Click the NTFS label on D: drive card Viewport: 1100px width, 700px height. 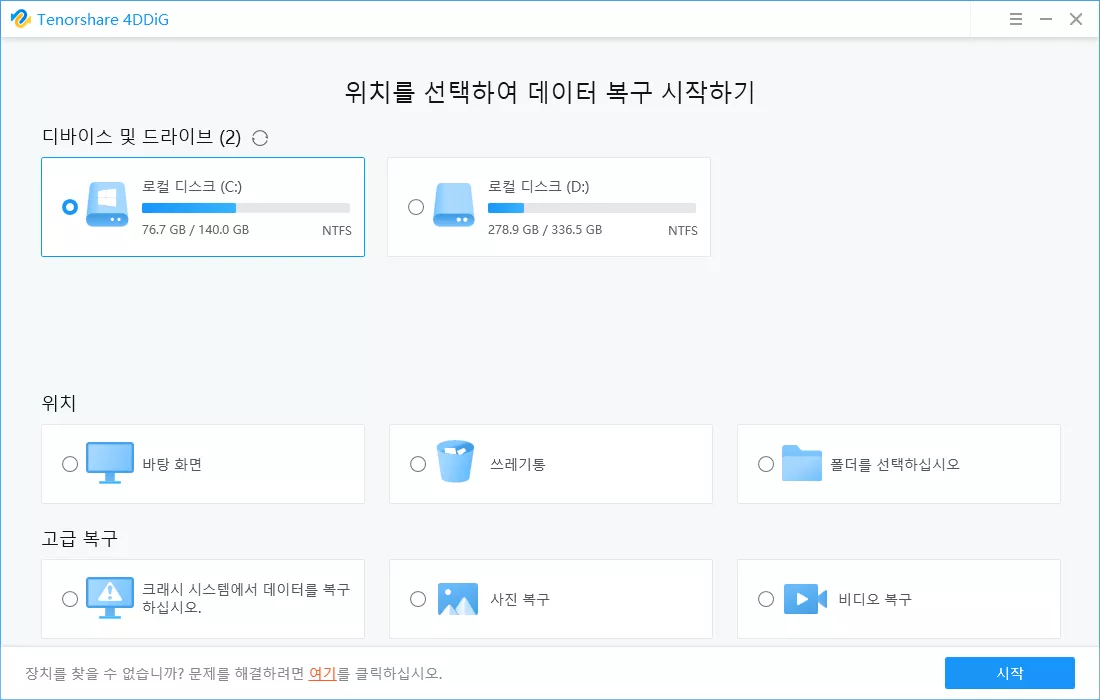[x=683, y=231]
